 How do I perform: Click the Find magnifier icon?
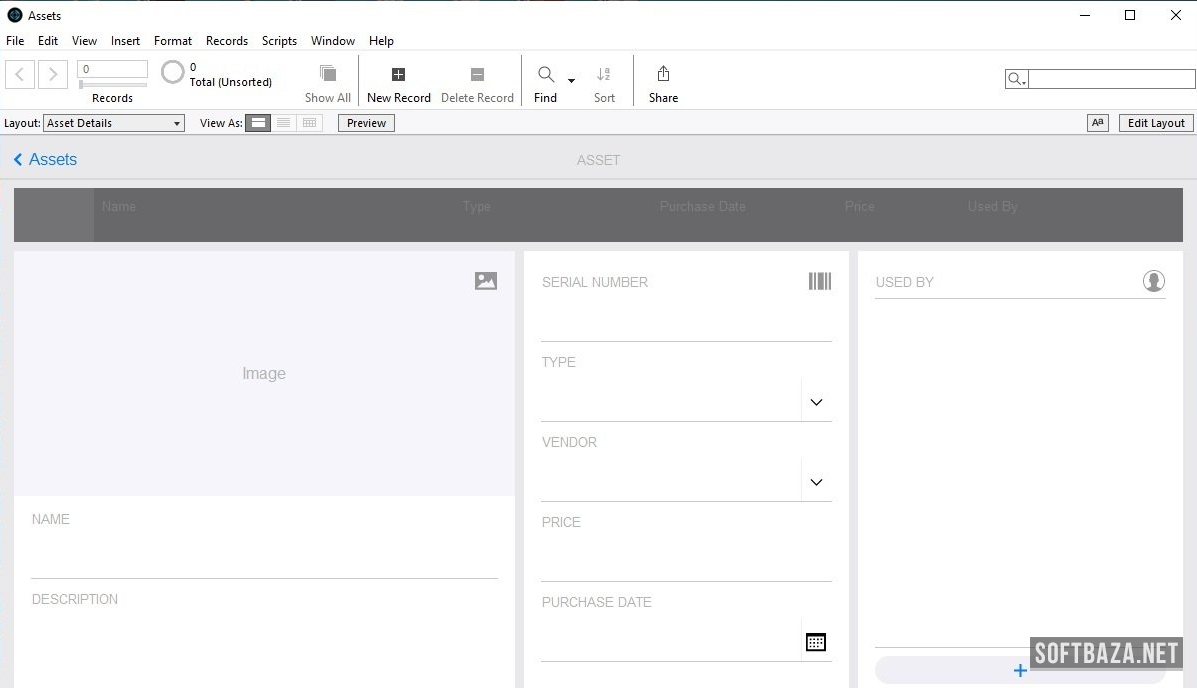[546, 75]
